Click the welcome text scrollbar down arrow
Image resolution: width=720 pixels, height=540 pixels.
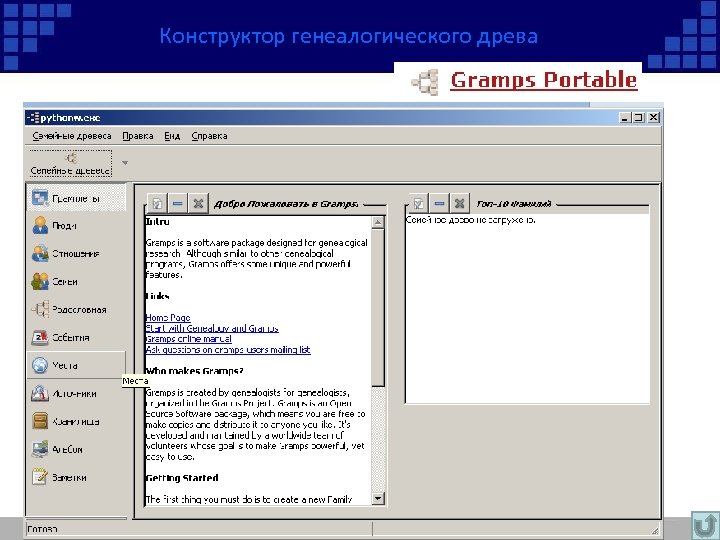[x=378, y=499]
